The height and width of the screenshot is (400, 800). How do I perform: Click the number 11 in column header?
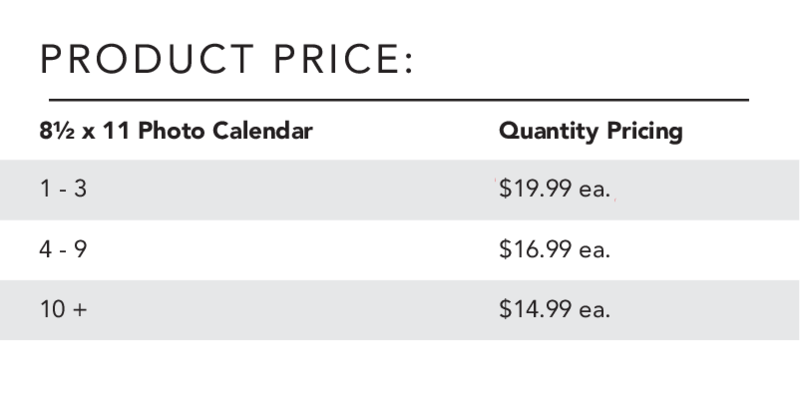point(116,131)
